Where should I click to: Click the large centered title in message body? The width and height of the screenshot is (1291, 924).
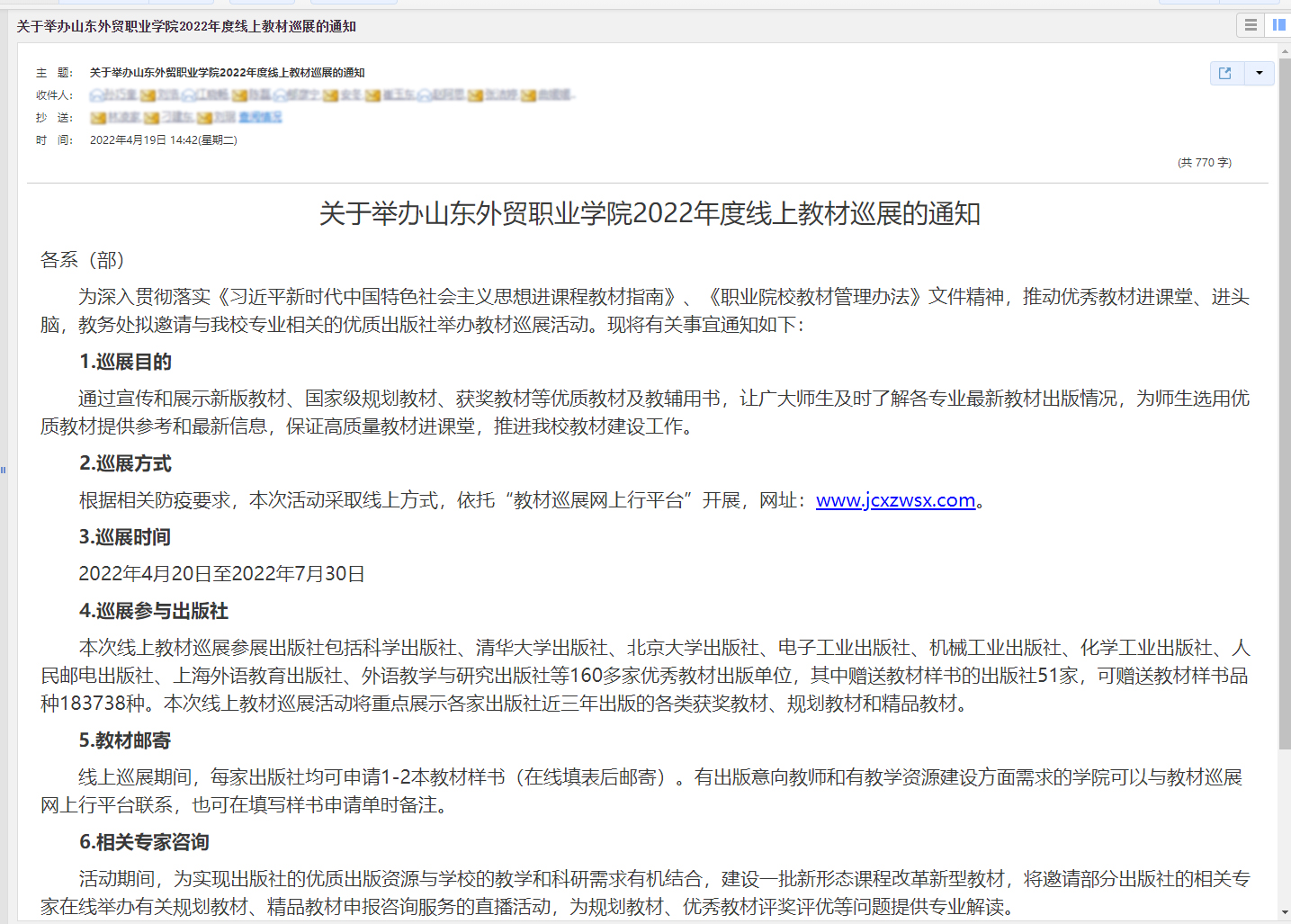(x=649, y=214)
